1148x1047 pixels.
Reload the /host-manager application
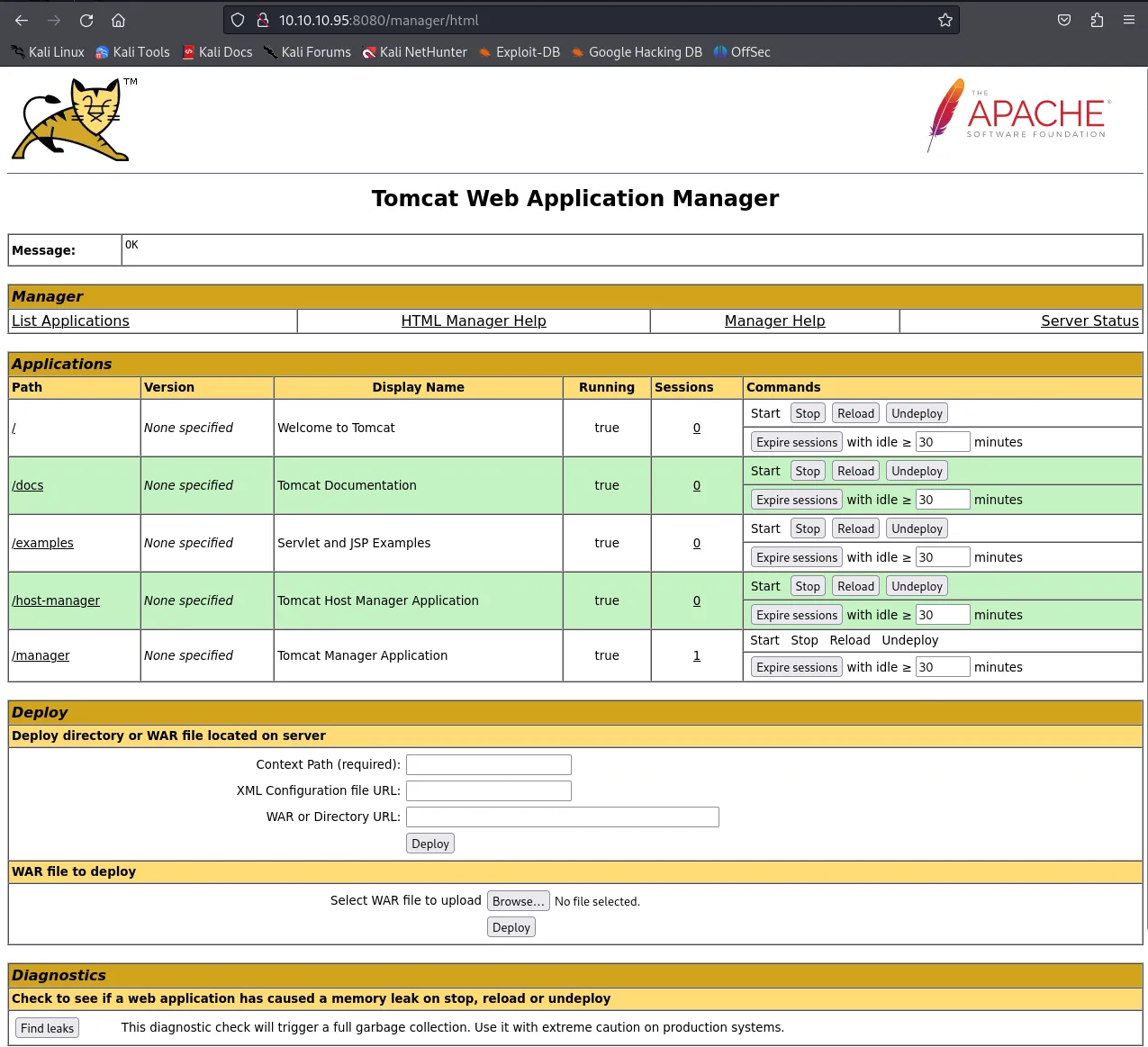tap(855, 586)
